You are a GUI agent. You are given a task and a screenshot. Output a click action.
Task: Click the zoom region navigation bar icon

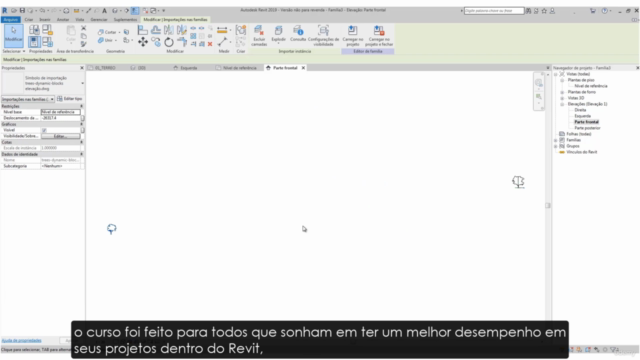(x=539, y=97)
